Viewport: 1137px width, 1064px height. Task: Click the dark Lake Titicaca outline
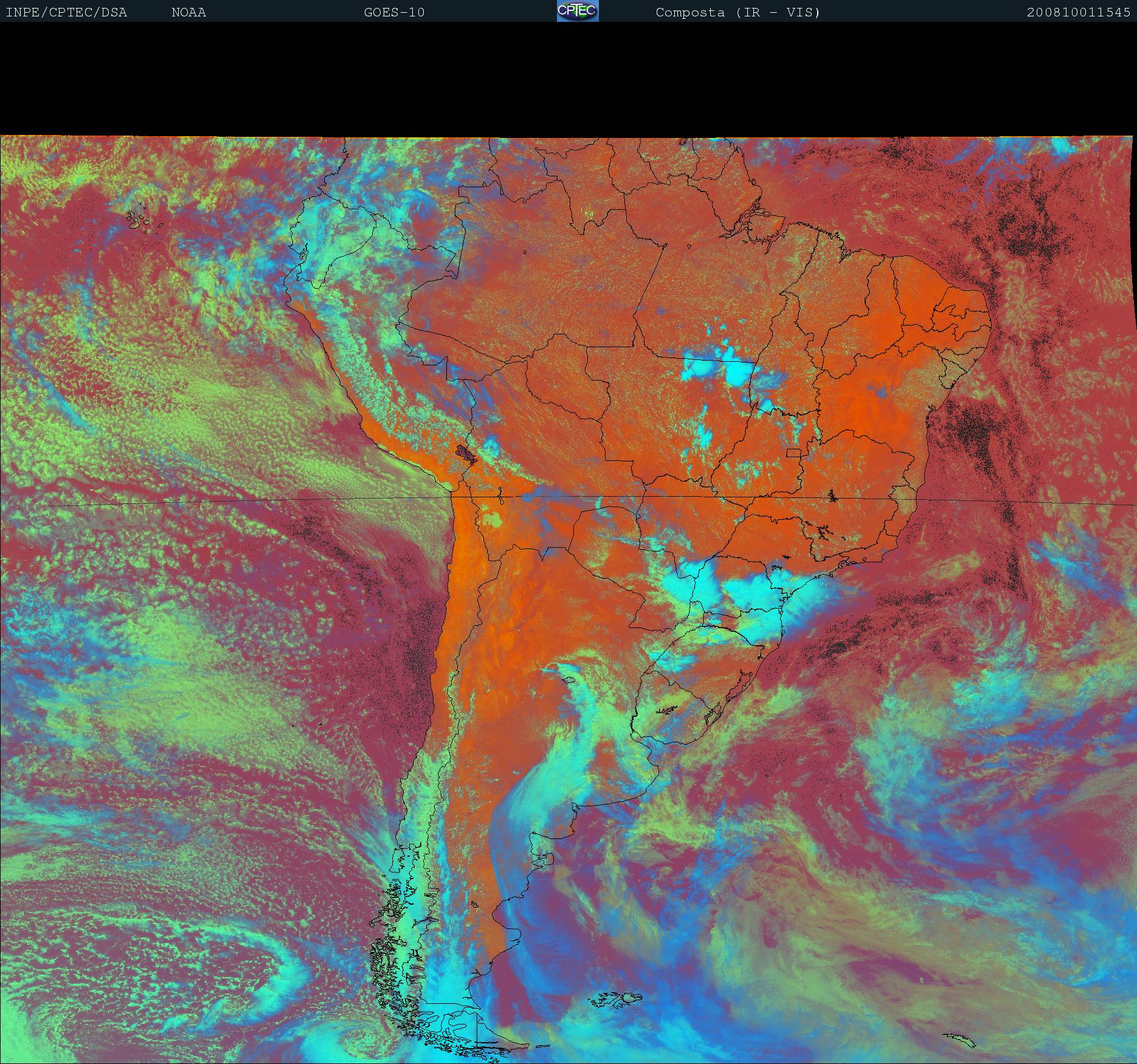coord(466,453)
